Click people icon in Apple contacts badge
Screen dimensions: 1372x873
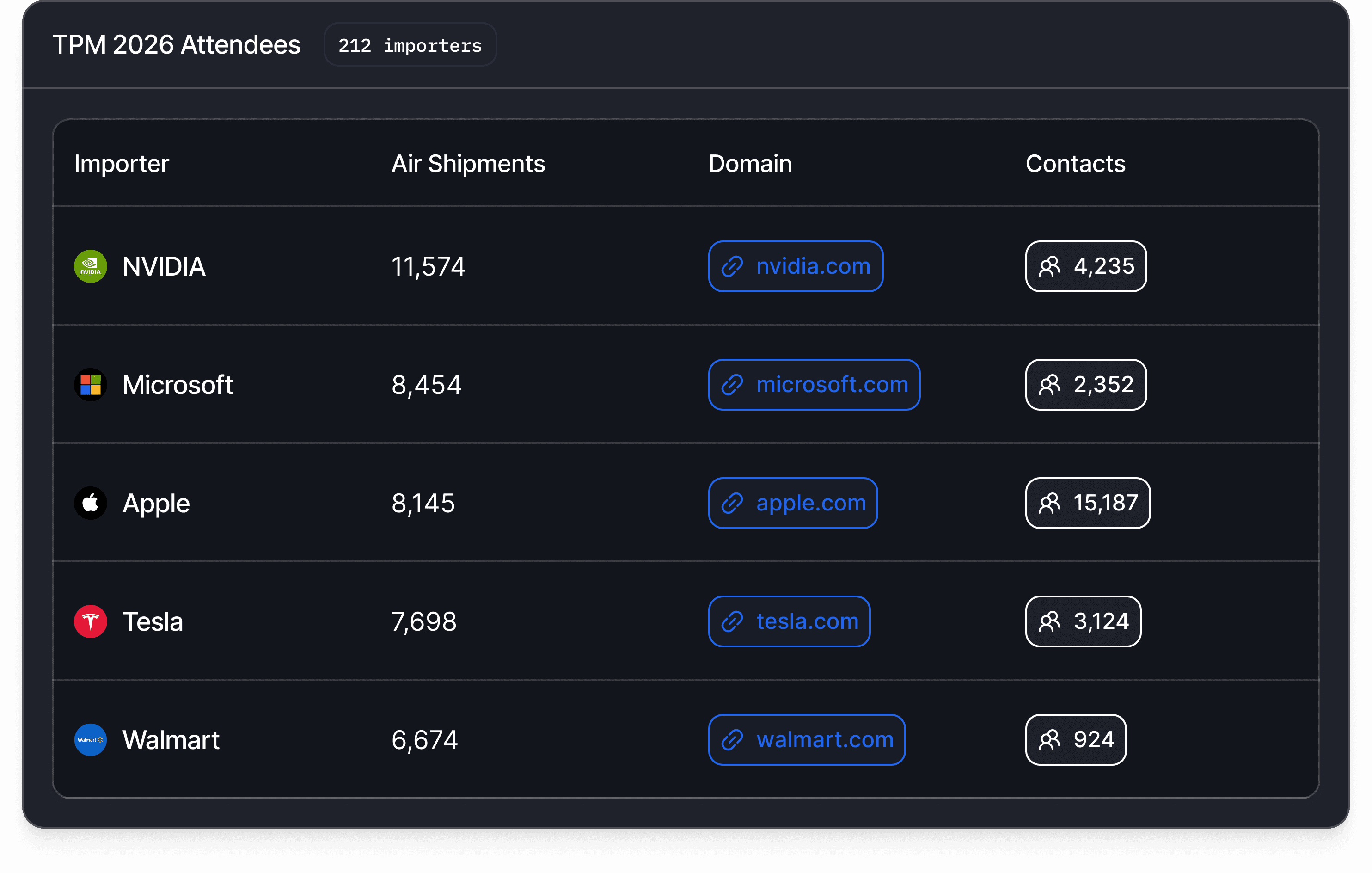(x=1049, y=503)
